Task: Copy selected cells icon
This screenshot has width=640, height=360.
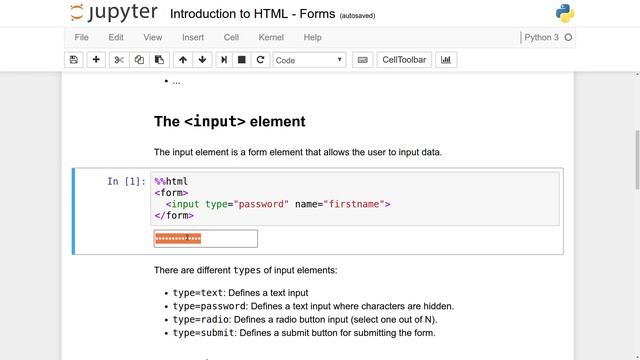Action: [x=139, y=60]
